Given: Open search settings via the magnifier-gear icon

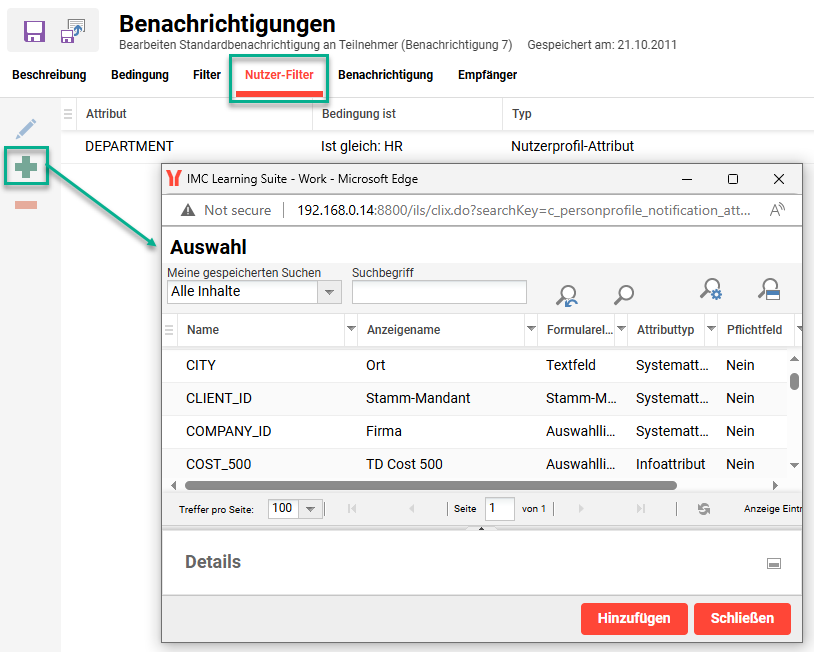Looking at the screenshot, I should 709,292.
